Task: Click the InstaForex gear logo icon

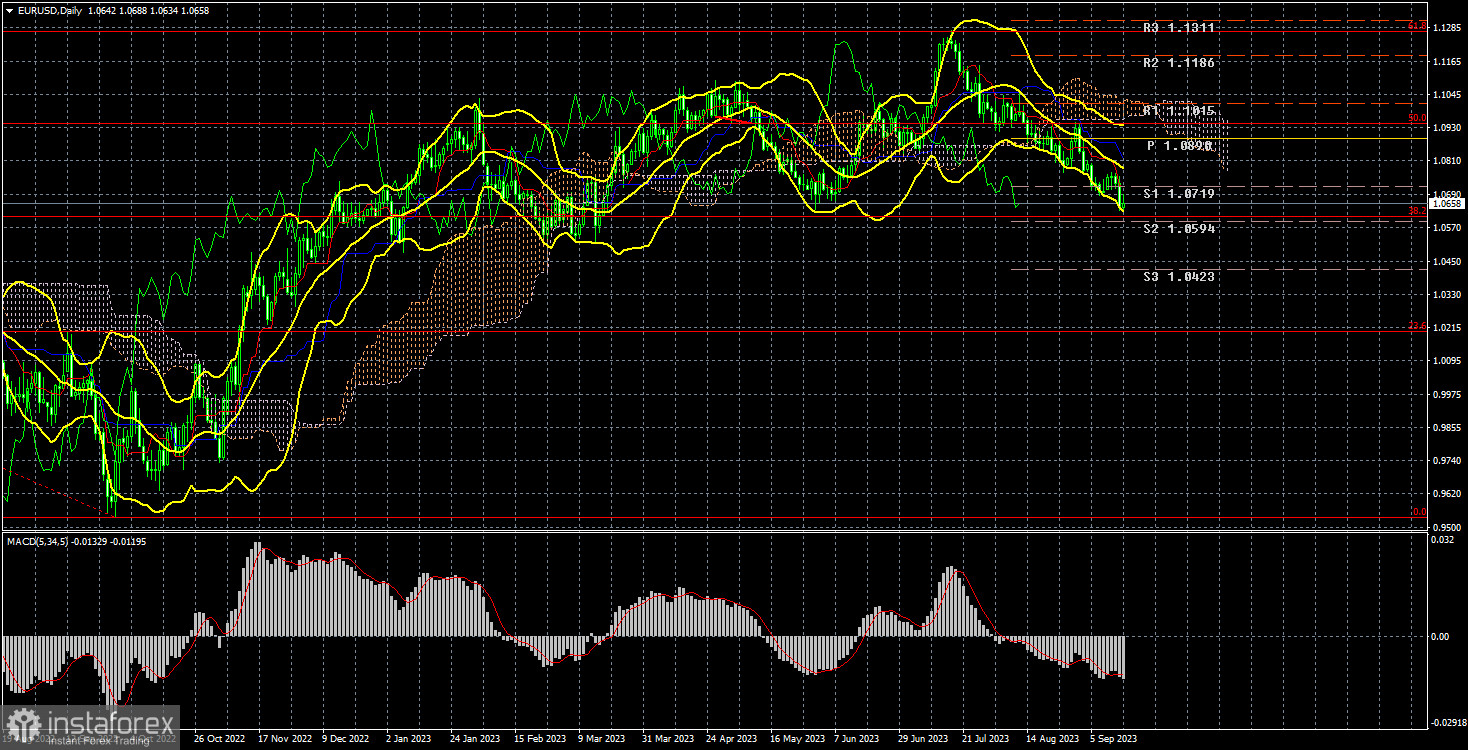Action: coord(22,723)
